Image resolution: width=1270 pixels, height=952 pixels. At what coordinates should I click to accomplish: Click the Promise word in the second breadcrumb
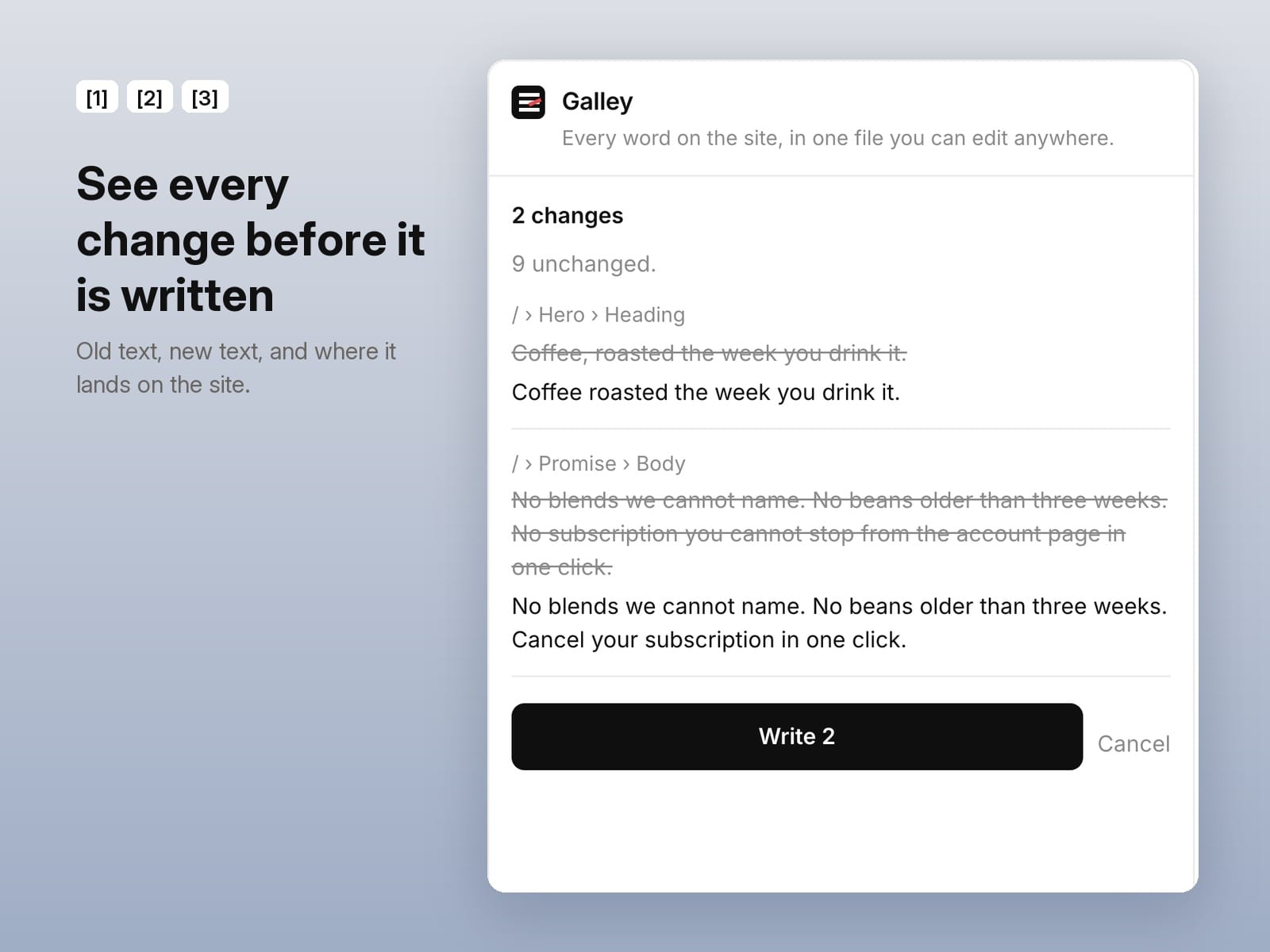577,463
